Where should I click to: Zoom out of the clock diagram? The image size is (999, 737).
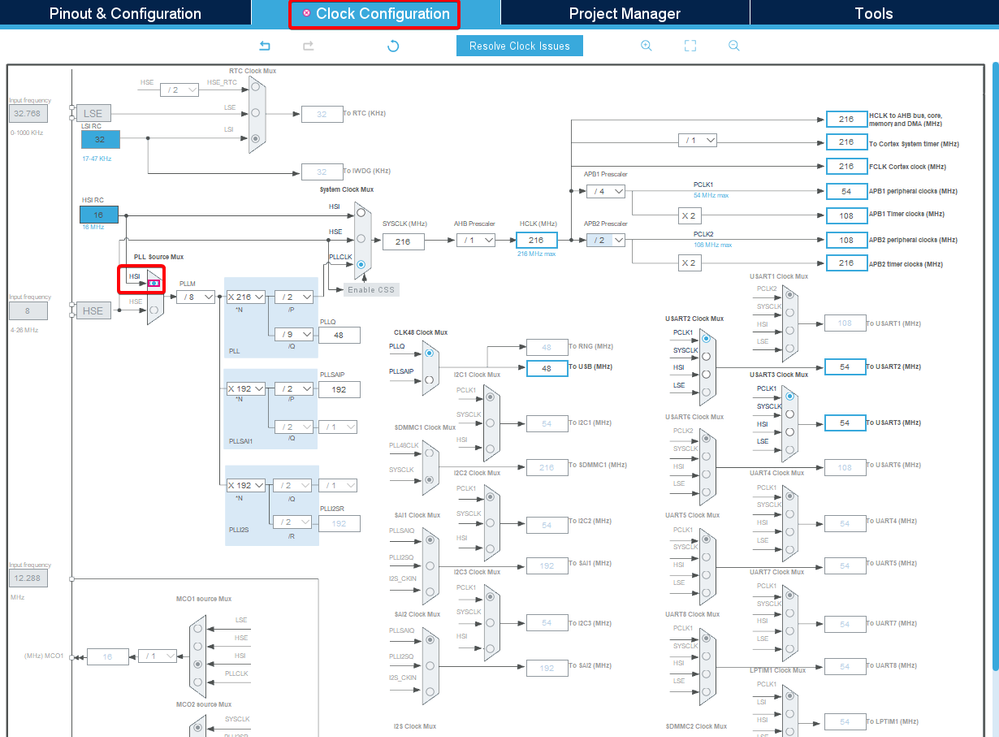[x=734, y=46]
